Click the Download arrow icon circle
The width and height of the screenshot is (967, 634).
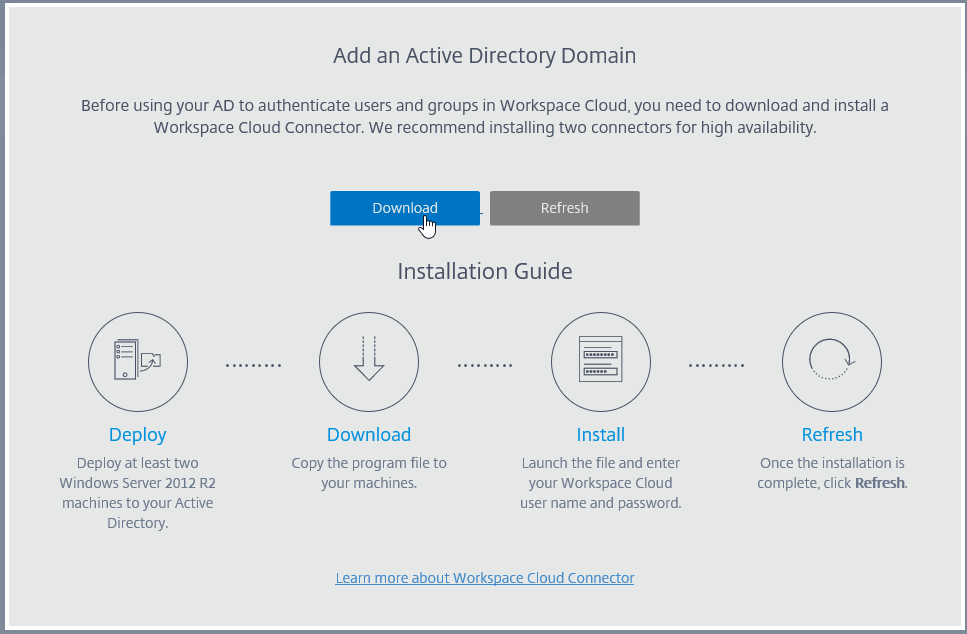369,361
